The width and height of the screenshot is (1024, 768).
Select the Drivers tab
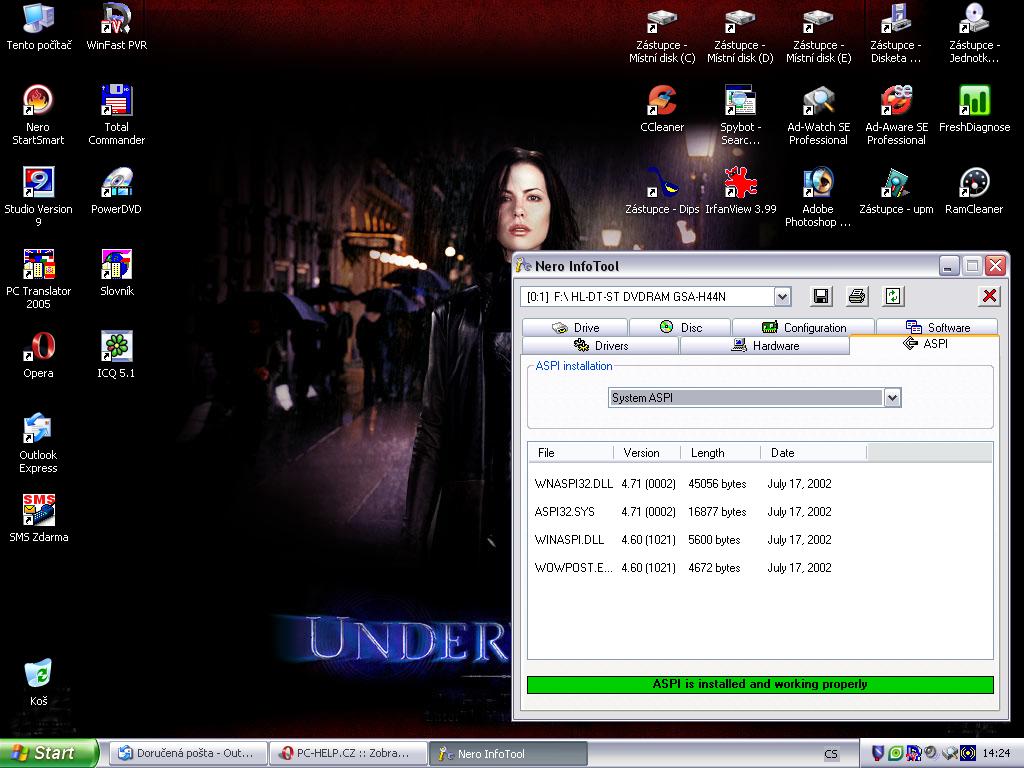tap(600, 345)
